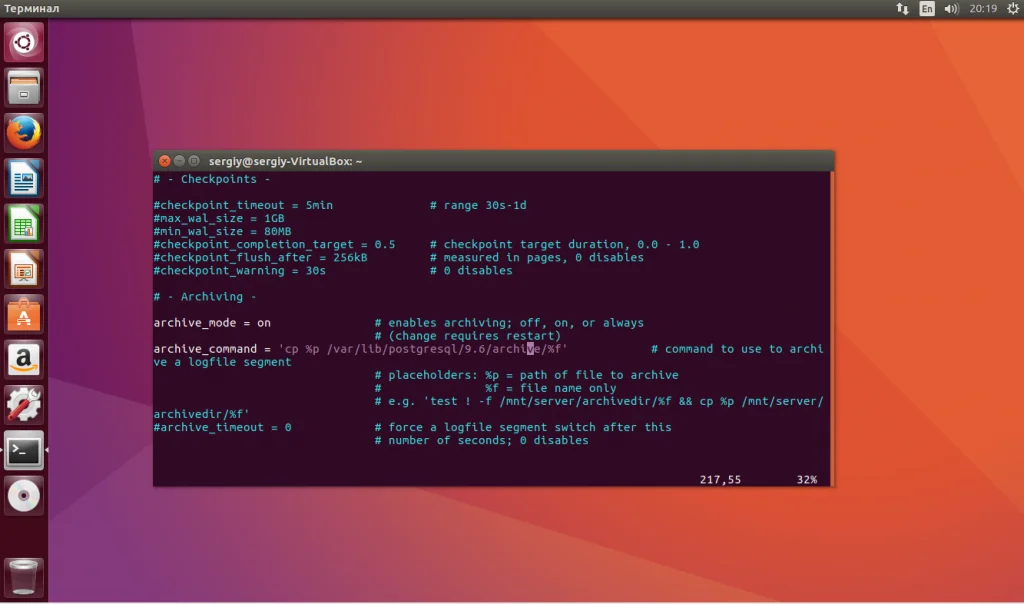Click '%f = file name only' comment

pos(551,388)
